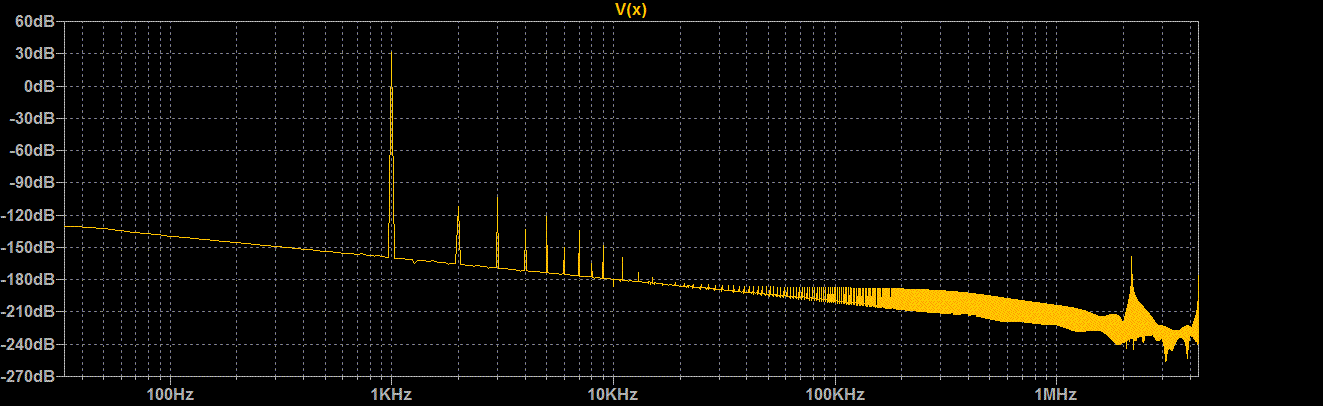This screenshot has height=406, width=1323.
Task: Click the -30dB vertical axis label
Action: pos(33,118)
